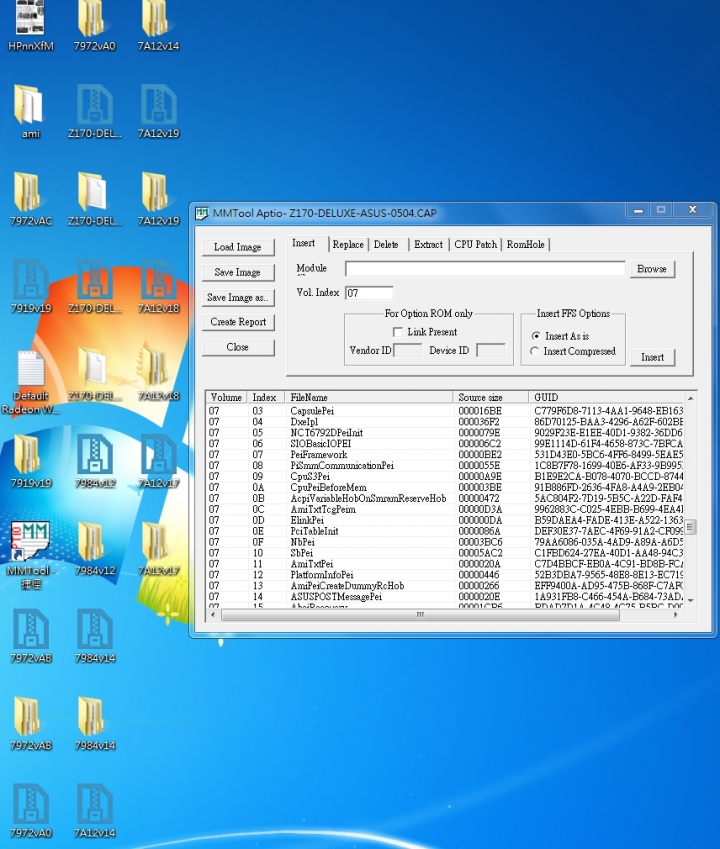Select the CpuS3Pei module row
The image size is (720, 849).
[x=445, y=476]
